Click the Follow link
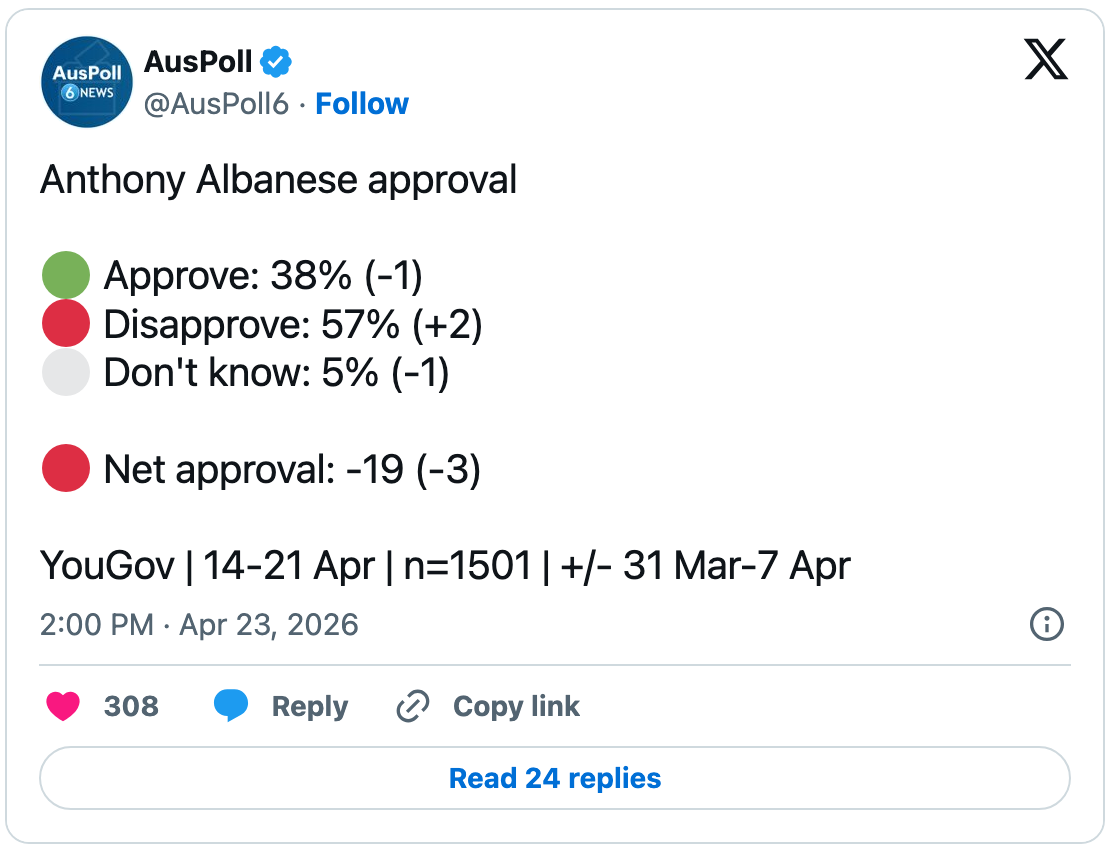This screenshot has height=850, width=1118. point(362,104)
